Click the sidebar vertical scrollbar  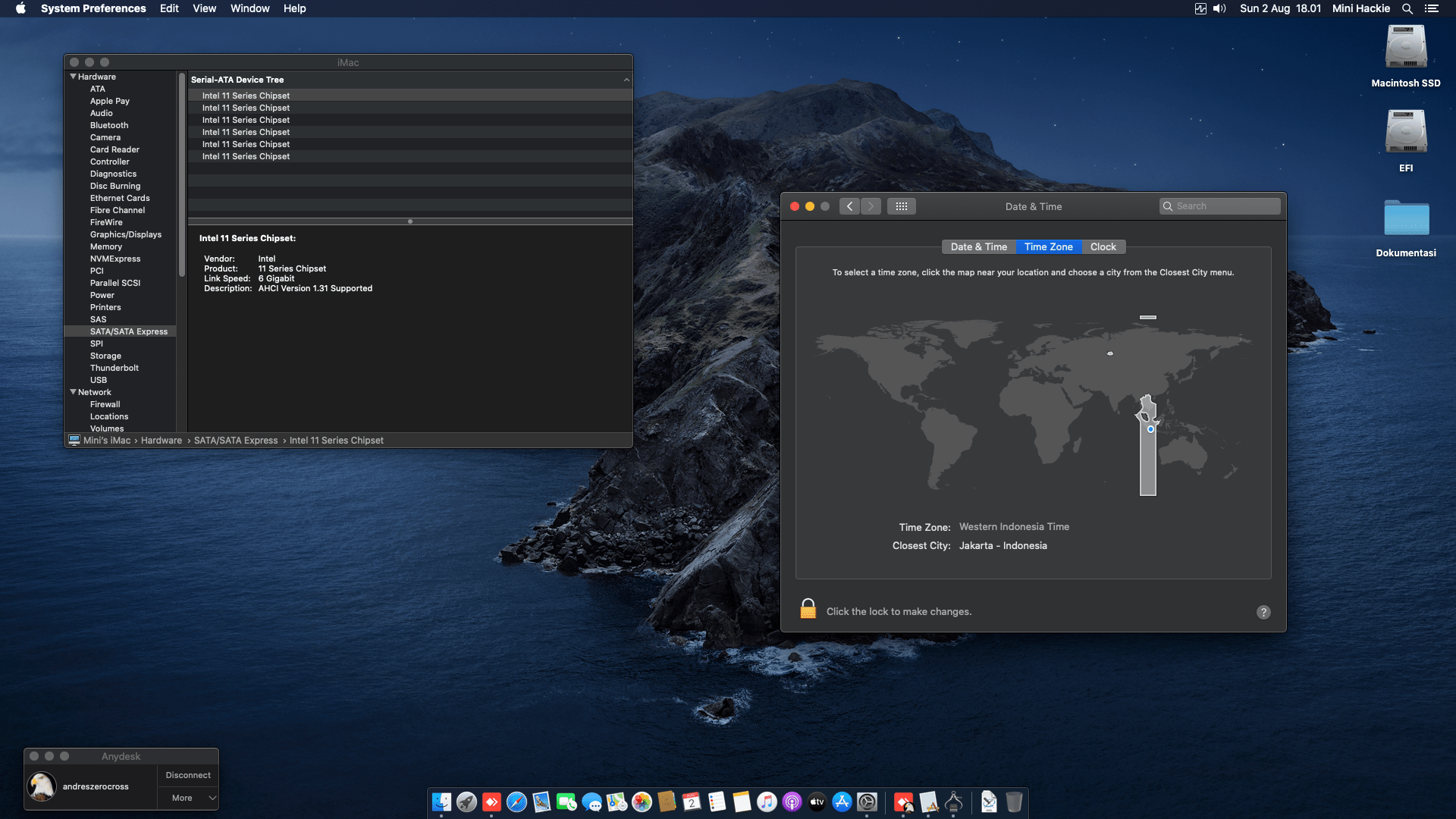click(182, 174)
